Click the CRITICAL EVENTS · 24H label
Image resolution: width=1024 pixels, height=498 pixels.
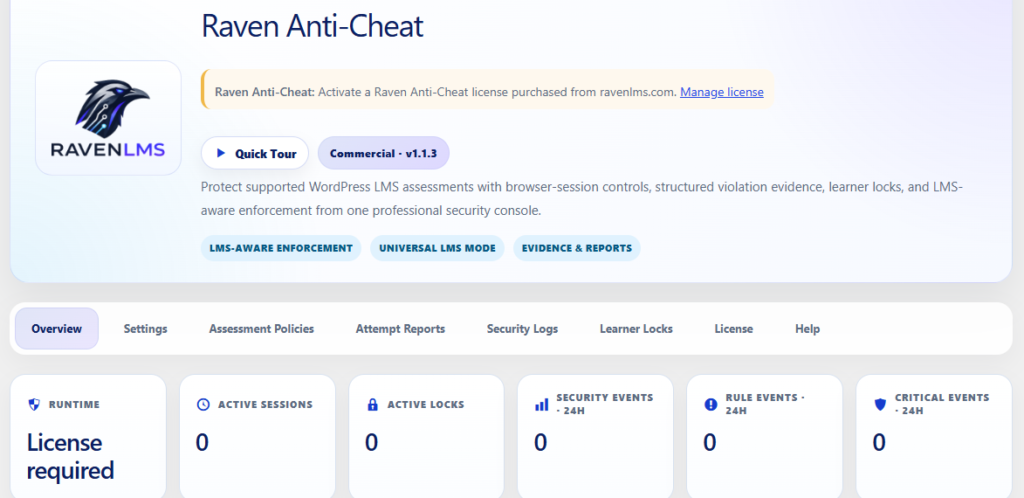[942, 404]
